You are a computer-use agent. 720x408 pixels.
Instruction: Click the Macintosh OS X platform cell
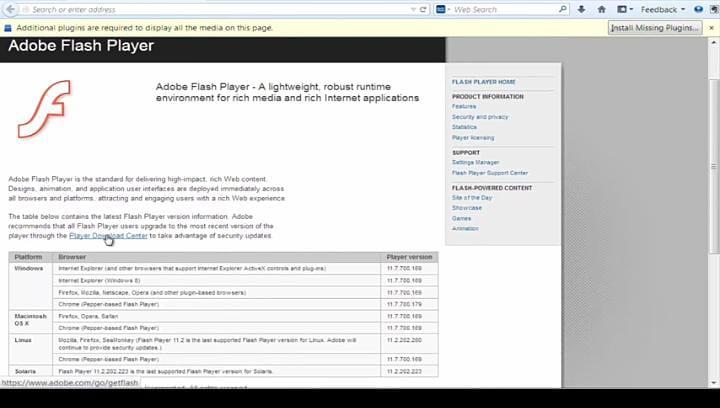point(30,320)
